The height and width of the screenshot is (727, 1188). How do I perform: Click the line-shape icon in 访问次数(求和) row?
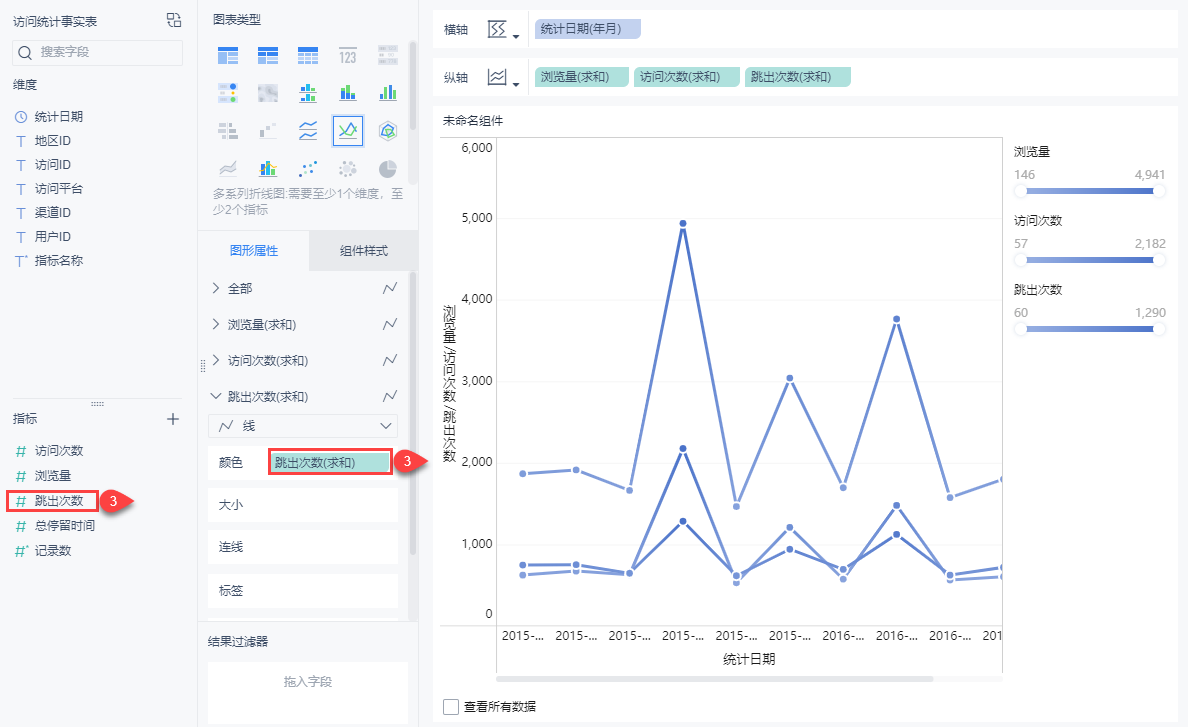coord(389,360)
